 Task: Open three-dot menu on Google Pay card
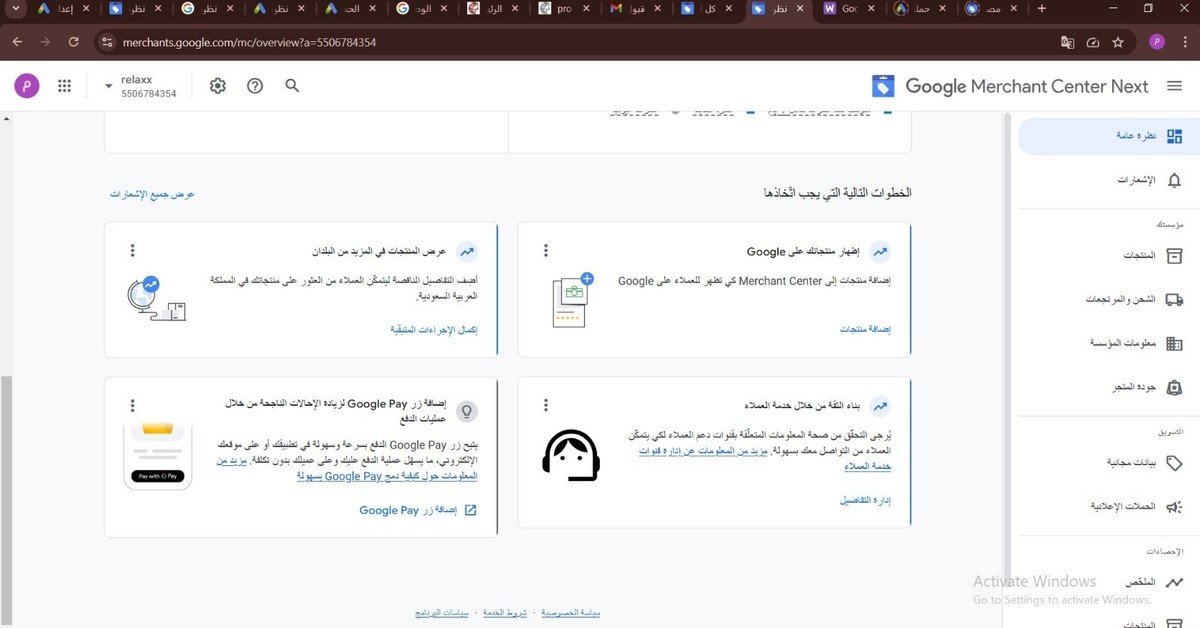pos(132,405)
